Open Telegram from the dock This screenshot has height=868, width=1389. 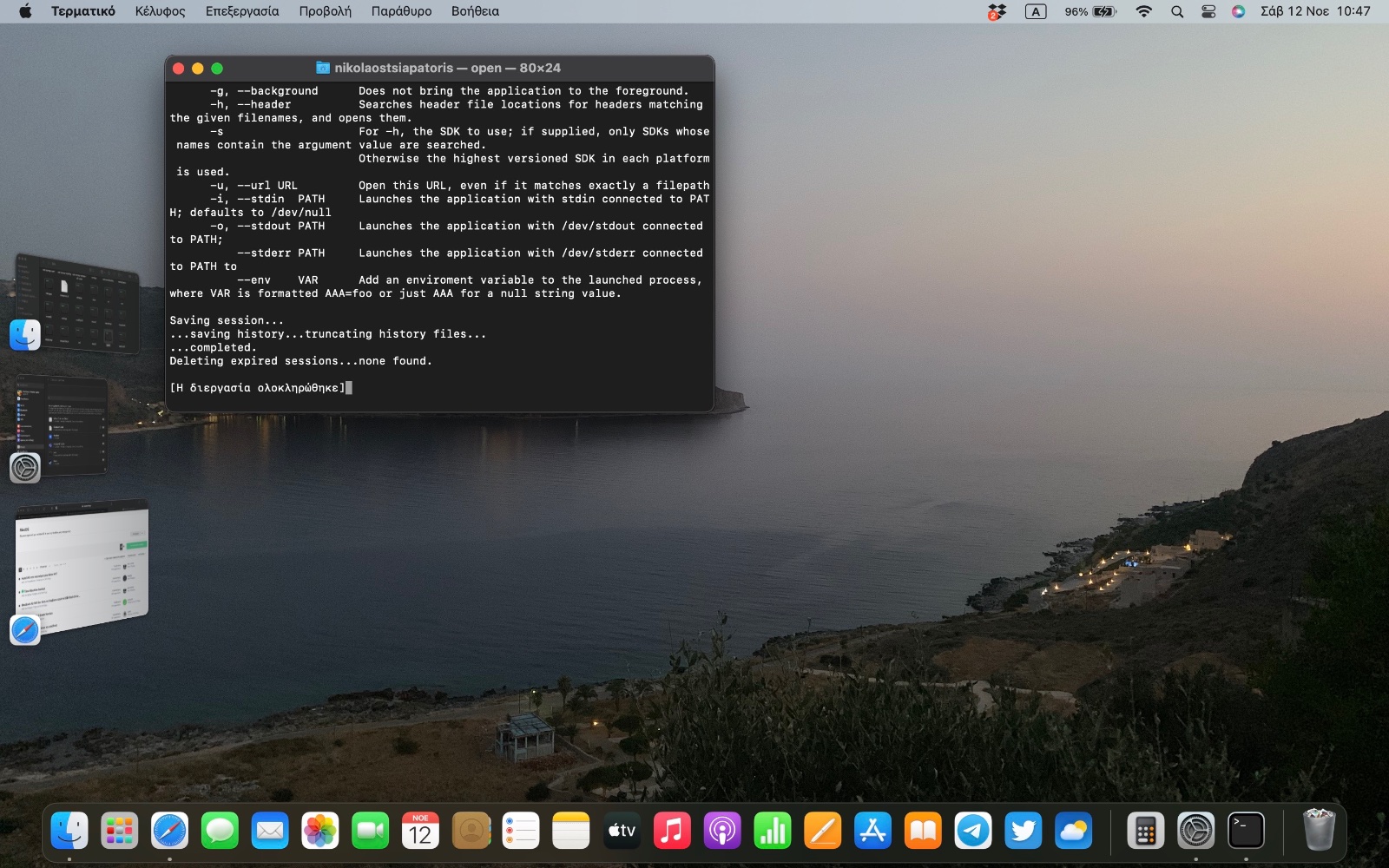tap(973, 832)
